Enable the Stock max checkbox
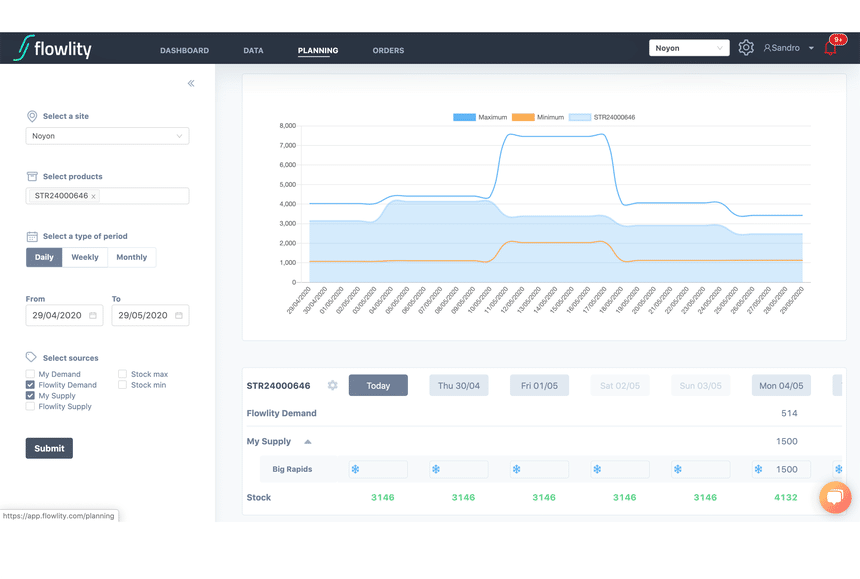860x579 pixels. pos(122,374)
